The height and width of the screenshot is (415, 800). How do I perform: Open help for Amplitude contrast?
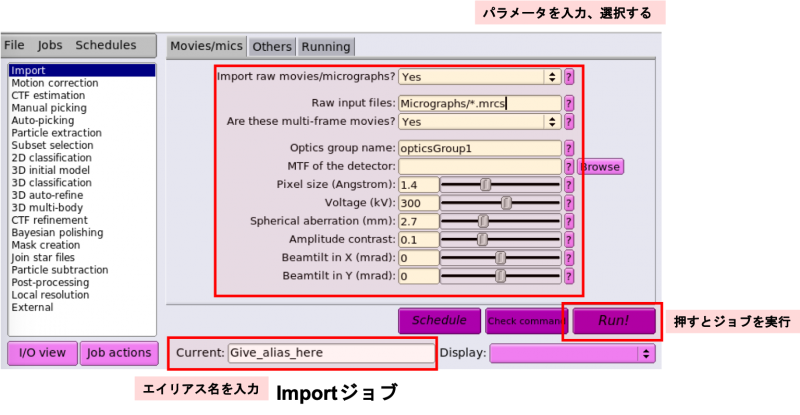tap(569, 239)
